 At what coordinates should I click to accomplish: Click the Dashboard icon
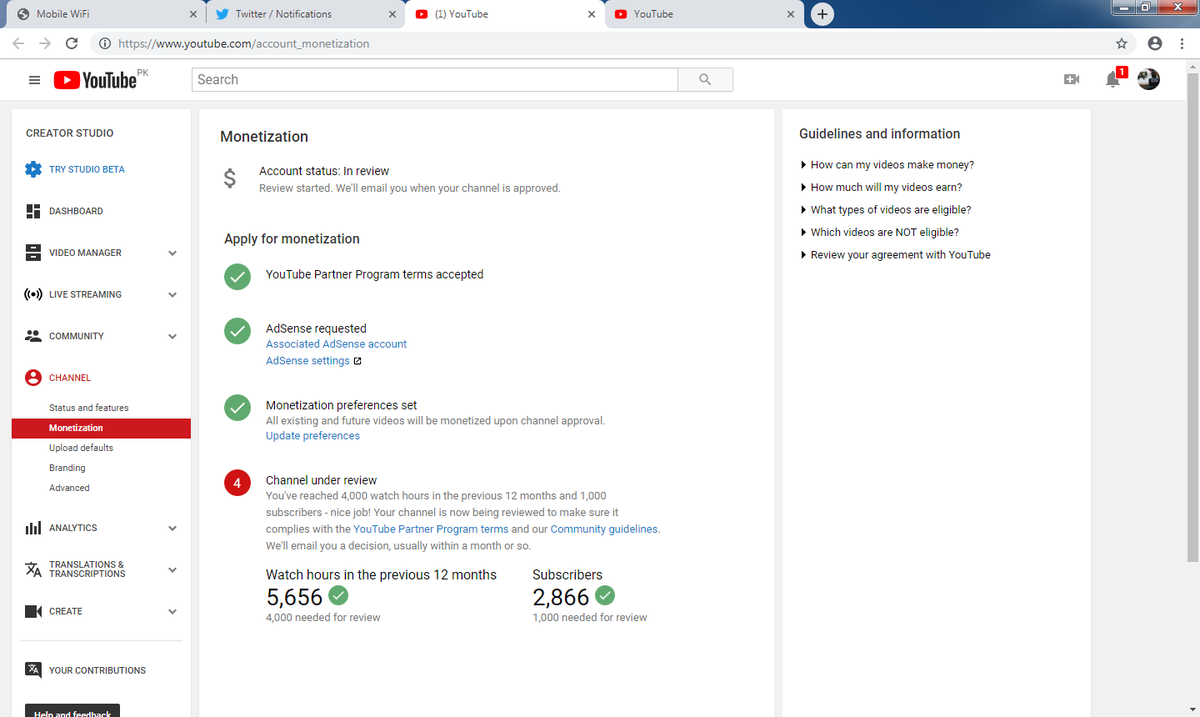click(32, 211)
